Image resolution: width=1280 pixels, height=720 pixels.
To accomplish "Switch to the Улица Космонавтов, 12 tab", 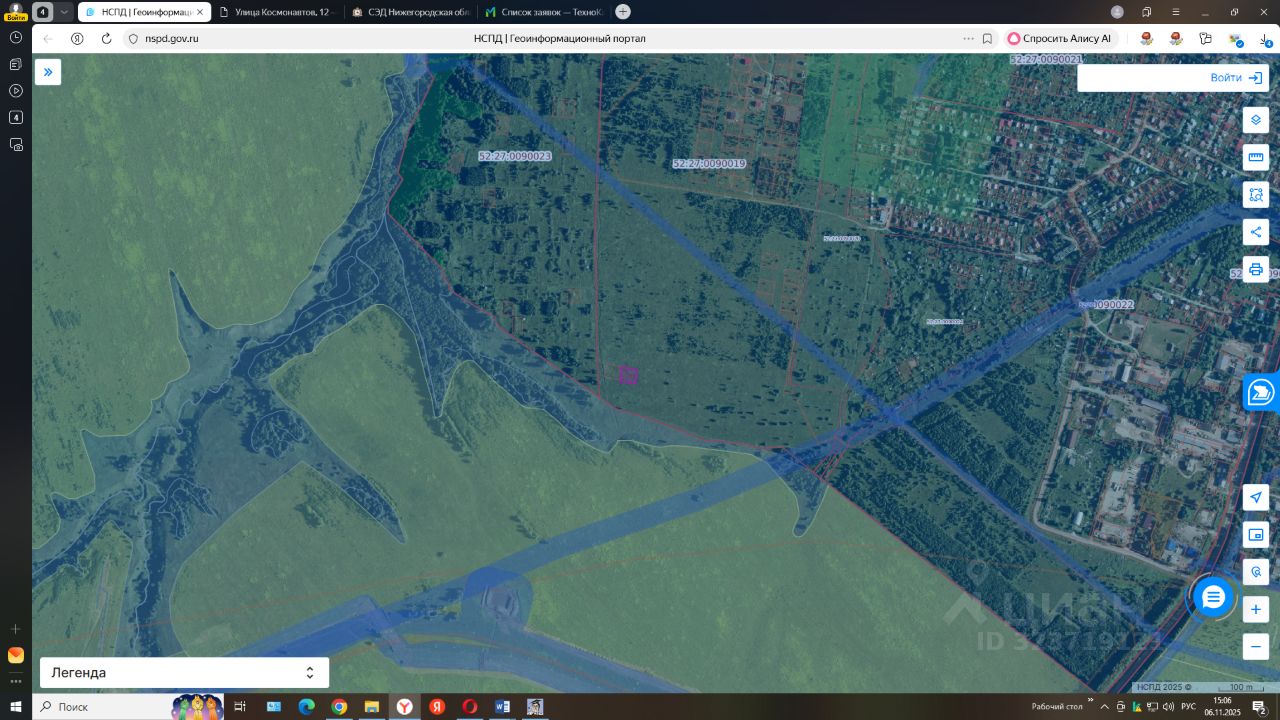I will pos(279,12).
